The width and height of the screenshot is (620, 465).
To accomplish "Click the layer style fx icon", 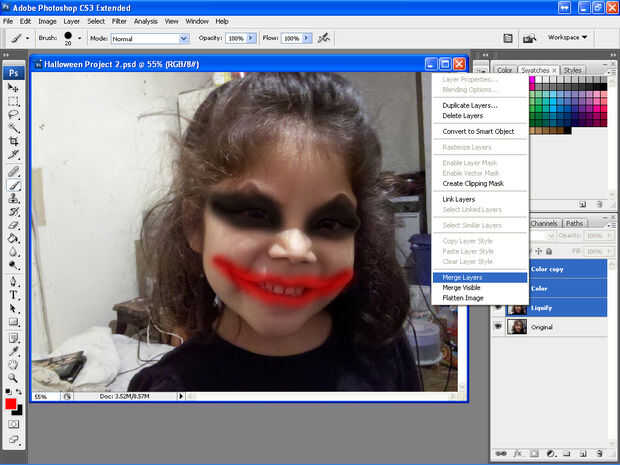I will [517, 454].
